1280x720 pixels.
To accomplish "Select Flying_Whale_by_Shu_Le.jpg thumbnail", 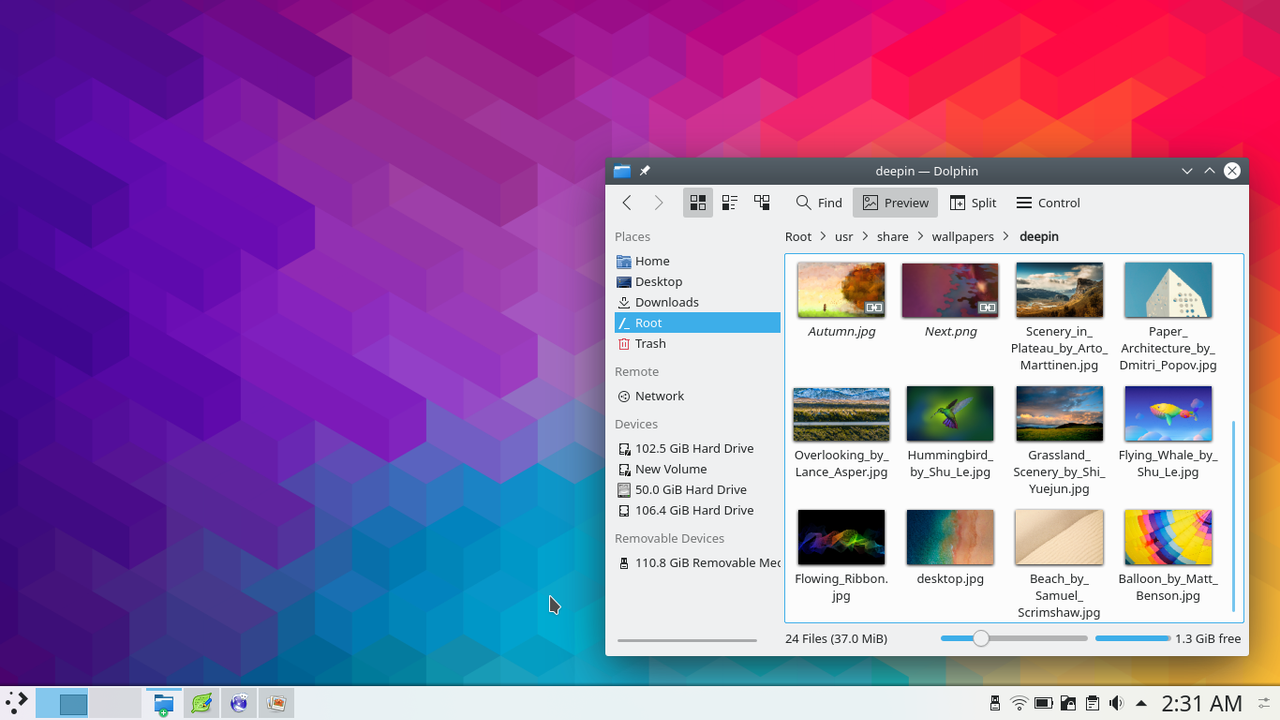I will point(1168,414).
